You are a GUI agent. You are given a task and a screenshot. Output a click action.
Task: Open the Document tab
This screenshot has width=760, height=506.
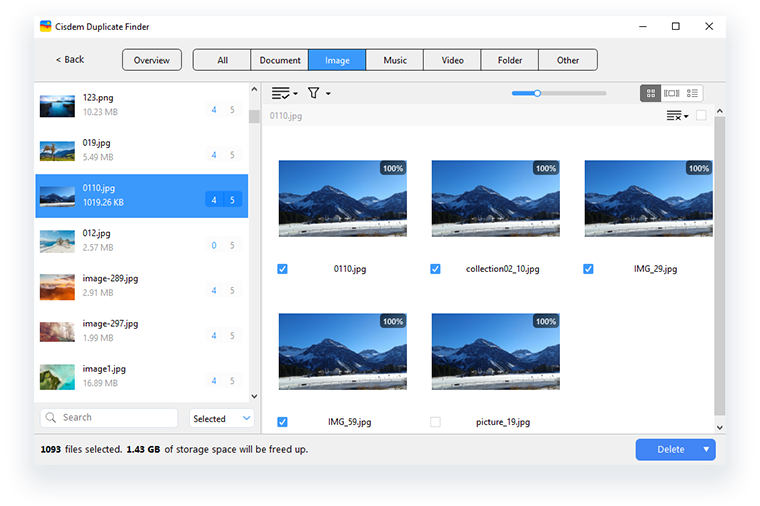pos(280,60)
